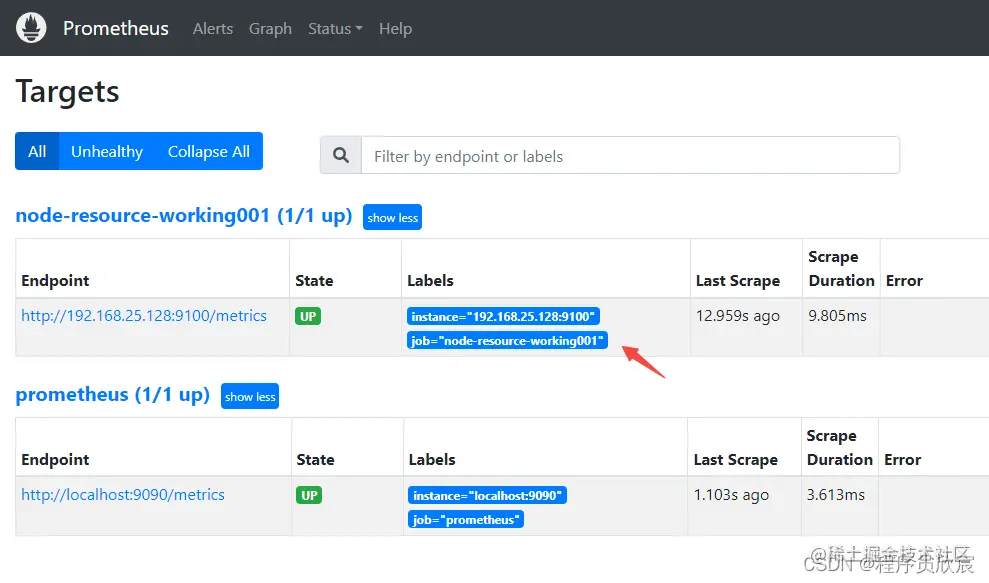Click label job="node-resource-working001"
This screenshot has height=583, width=989.
point(507,341)
